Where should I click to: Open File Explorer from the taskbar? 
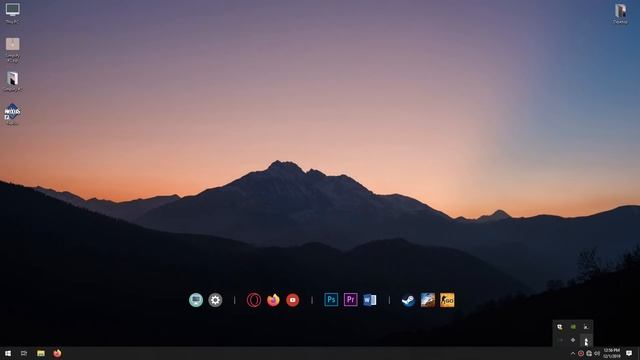coord(41,353)
